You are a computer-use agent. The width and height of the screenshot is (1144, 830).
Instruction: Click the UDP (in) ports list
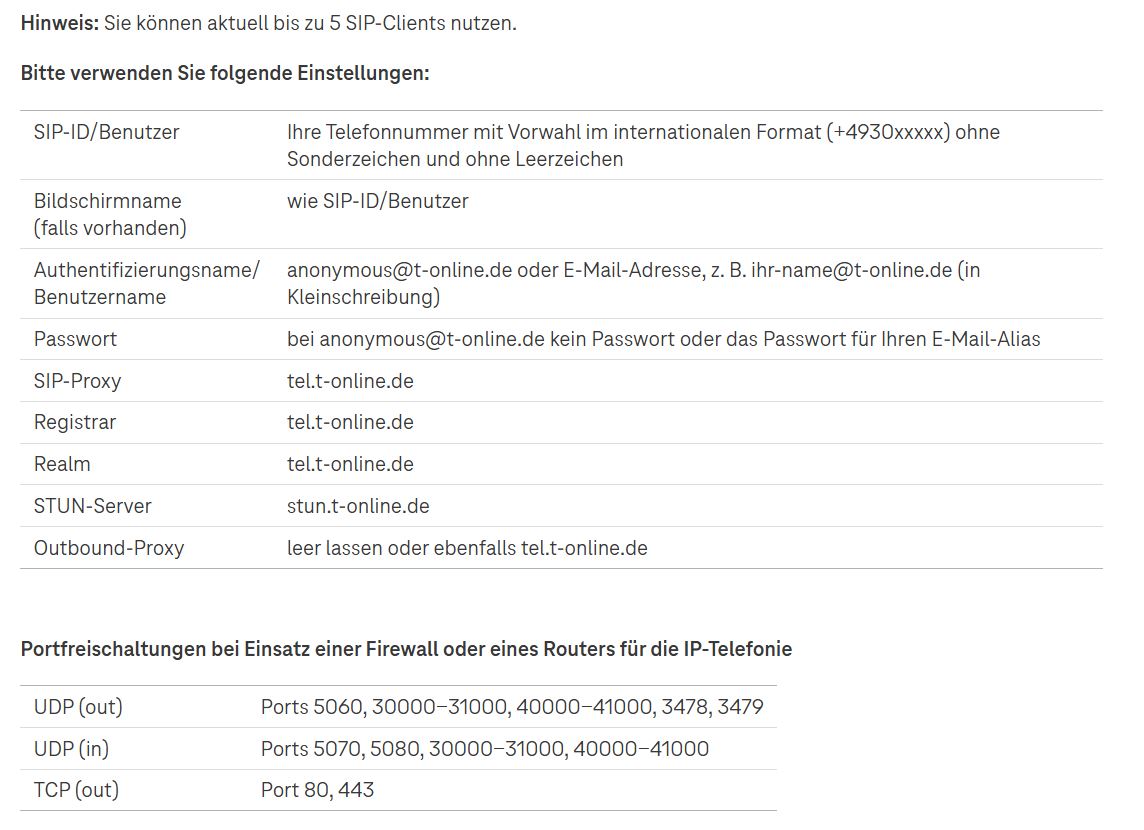(x=485, y=749)
